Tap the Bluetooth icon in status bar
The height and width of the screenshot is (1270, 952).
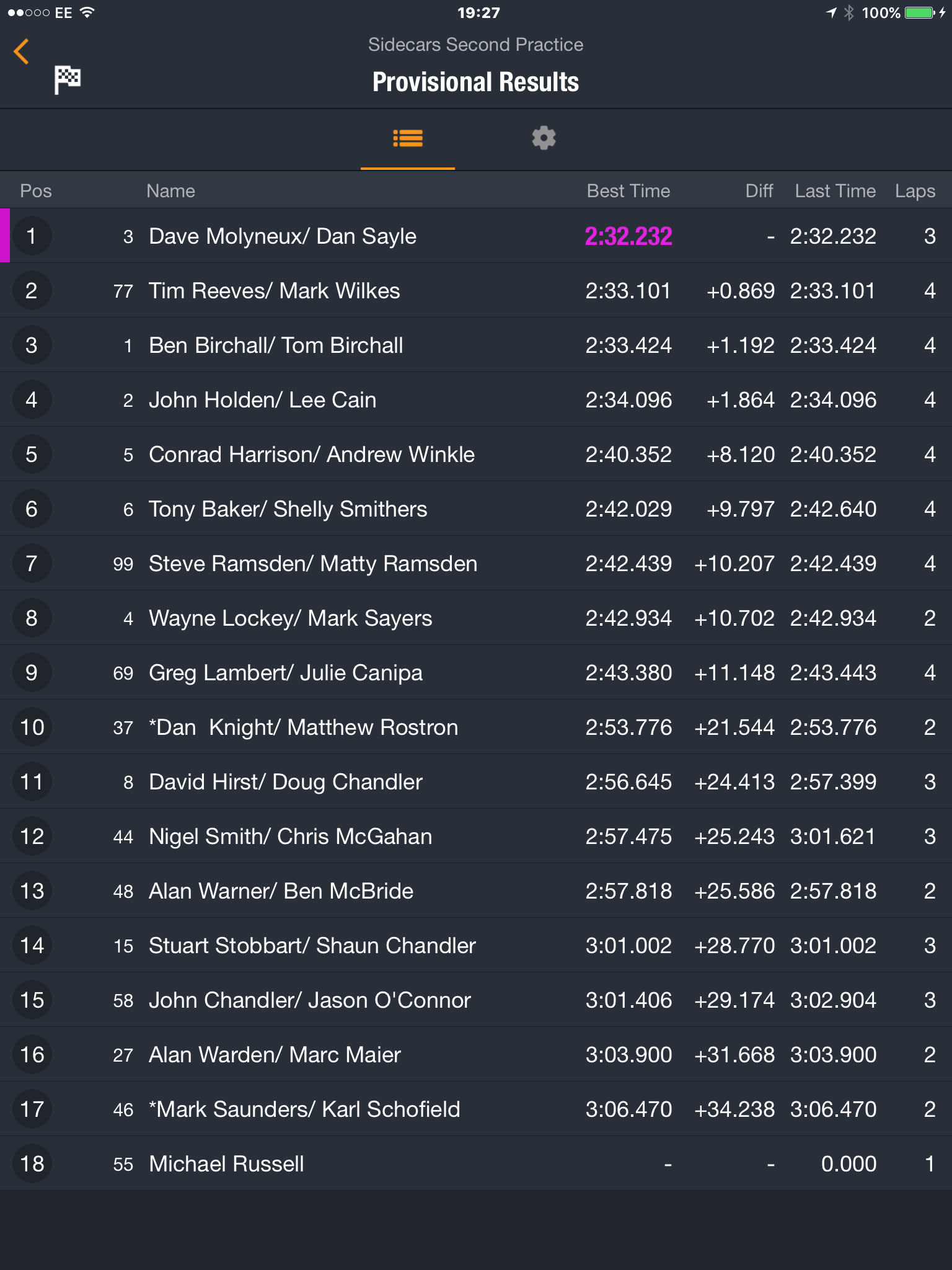coord(849,12)
